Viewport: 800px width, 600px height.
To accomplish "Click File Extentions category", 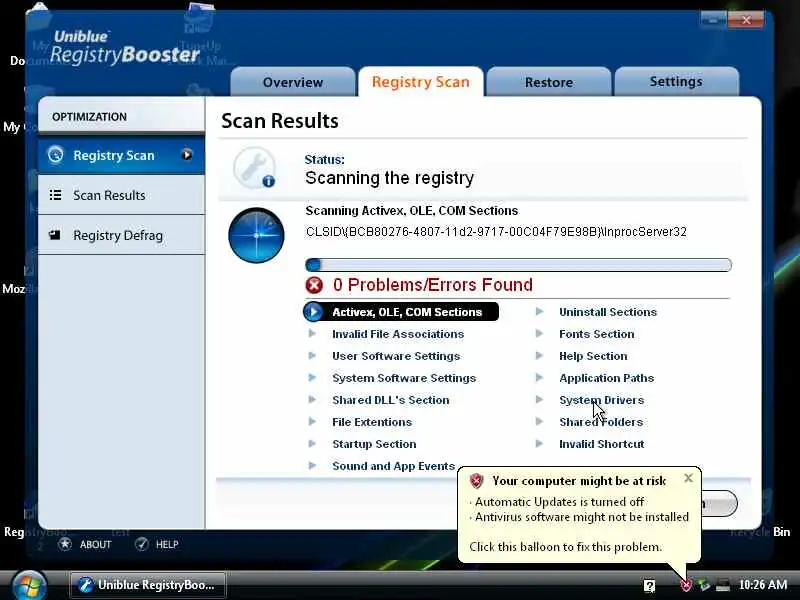I will [372, 422].
